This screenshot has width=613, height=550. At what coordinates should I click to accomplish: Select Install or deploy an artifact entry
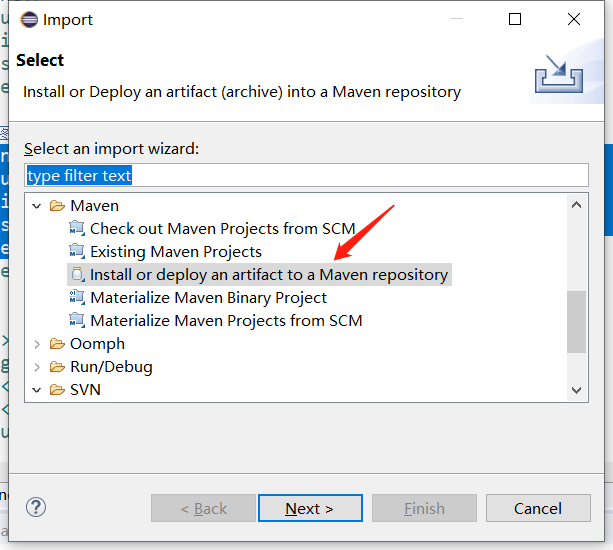(x=269, y=274)
